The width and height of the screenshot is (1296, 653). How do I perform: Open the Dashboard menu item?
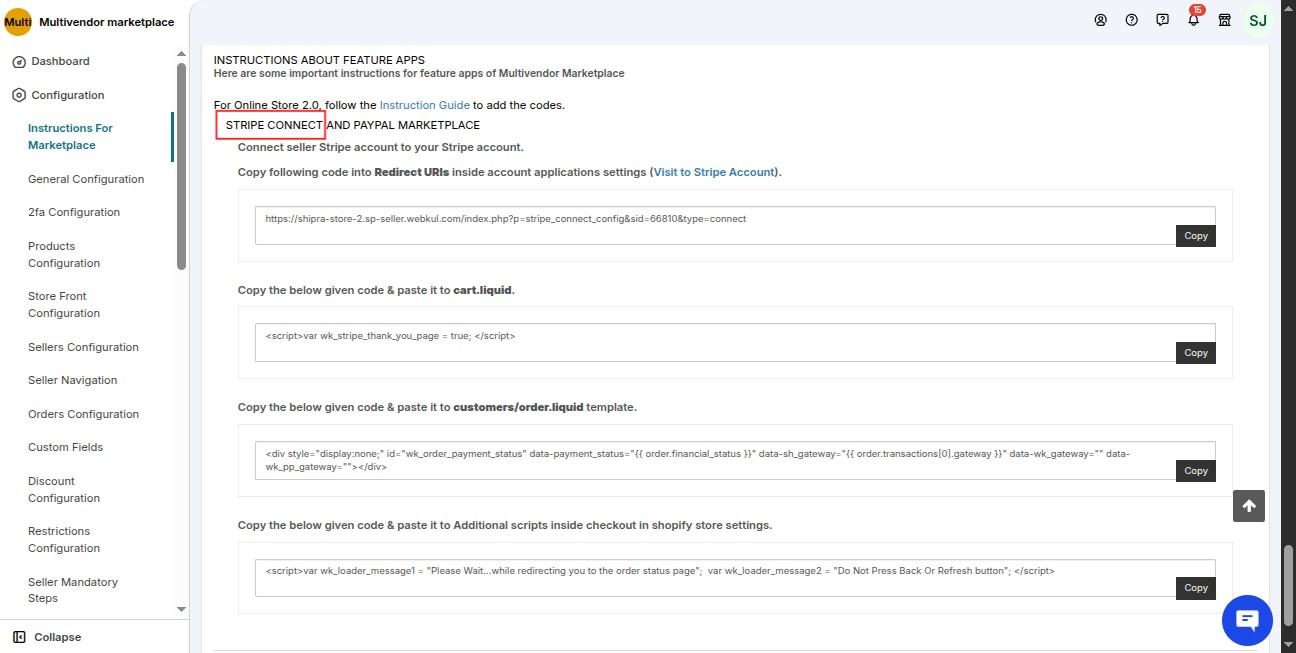(x=60, y=61)
